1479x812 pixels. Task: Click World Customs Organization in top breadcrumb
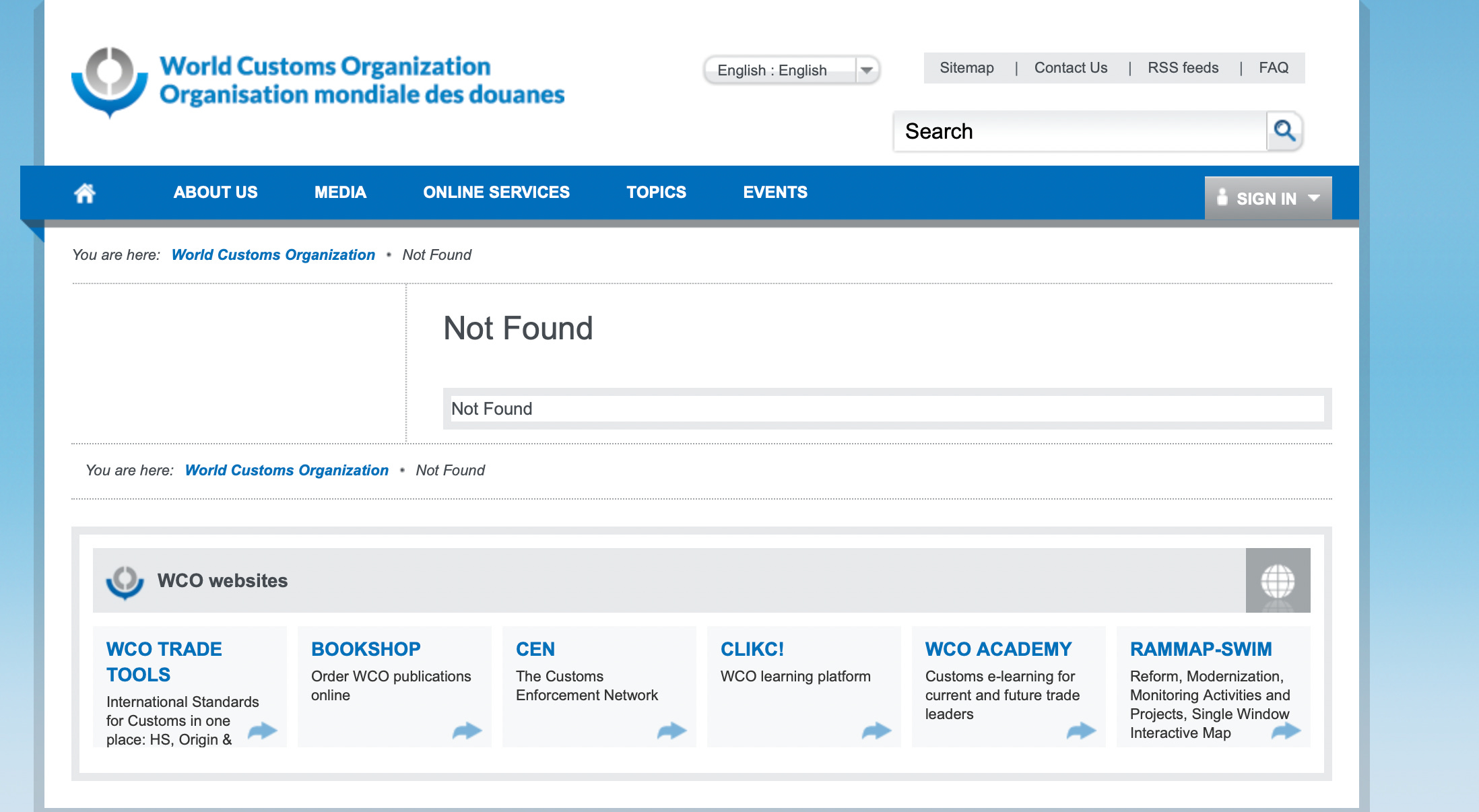click(x=273, y=255)
